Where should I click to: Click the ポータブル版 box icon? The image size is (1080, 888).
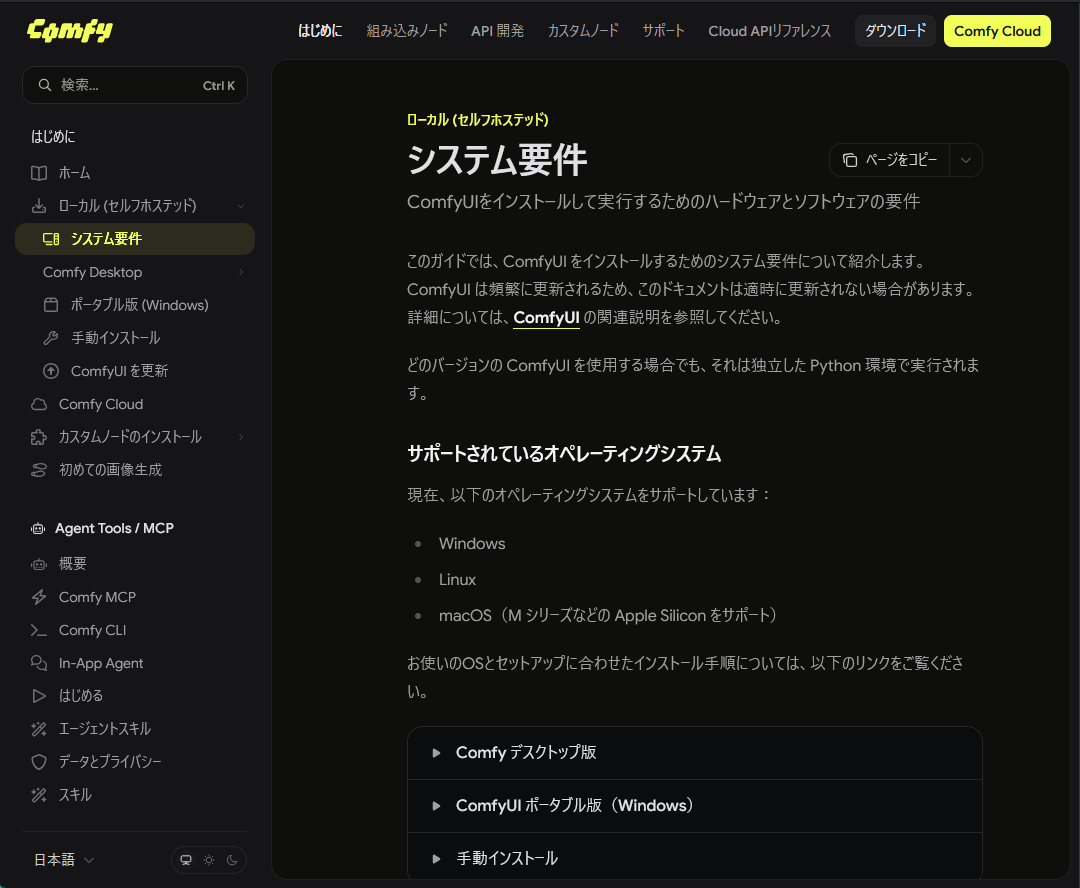51,305
